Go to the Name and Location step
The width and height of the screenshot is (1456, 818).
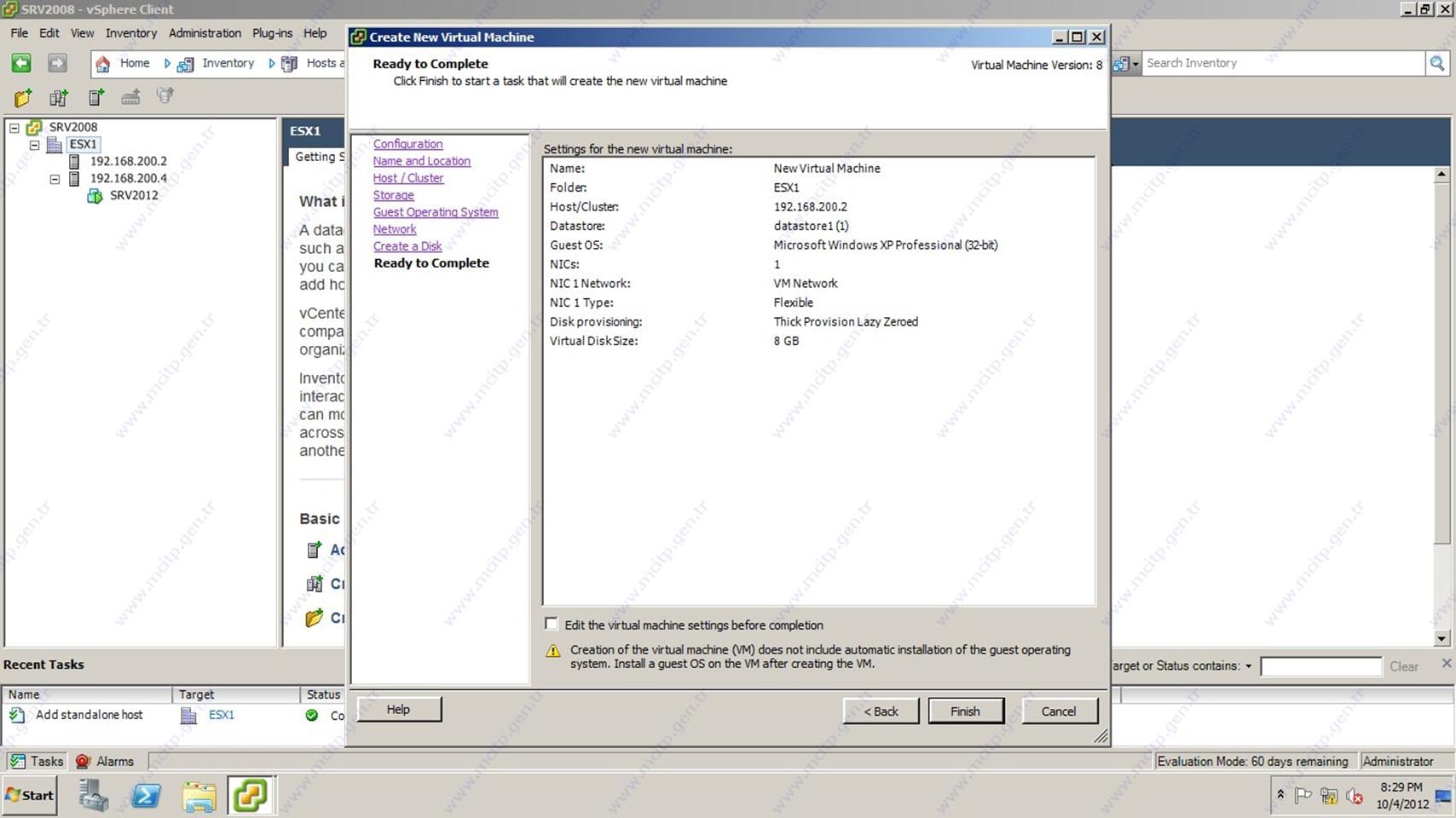point(421,161)
